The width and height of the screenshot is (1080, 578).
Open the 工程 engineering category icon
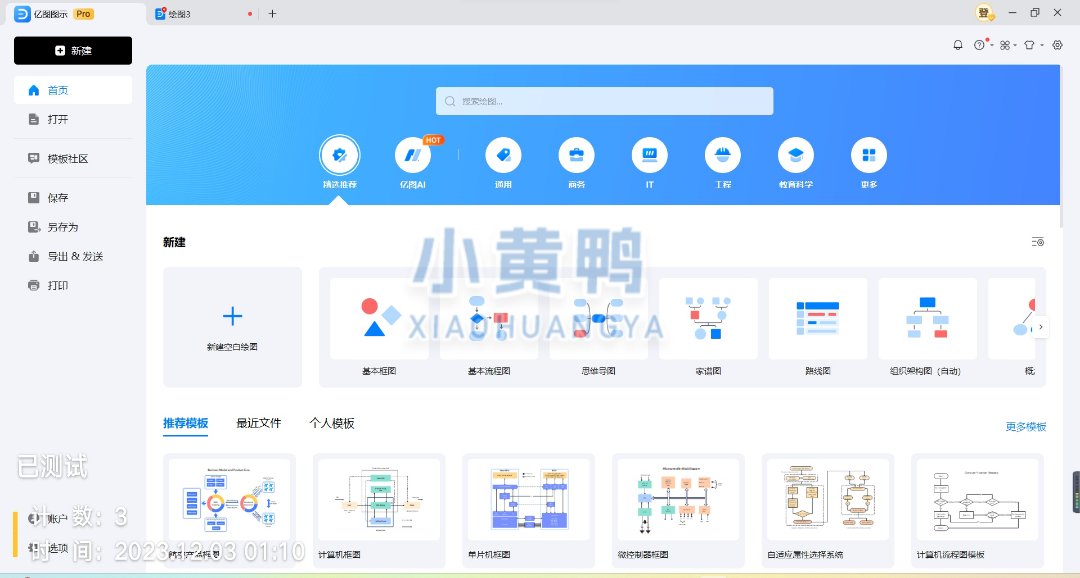pos(722,156)
